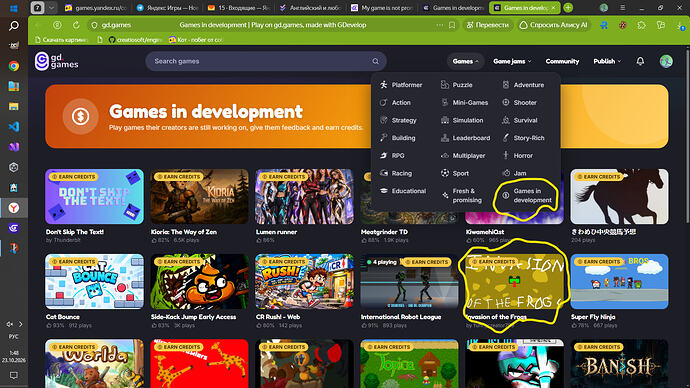Switch to games.yandex.ru browser tab
690x388 pixels.
[x=96, y=8]
